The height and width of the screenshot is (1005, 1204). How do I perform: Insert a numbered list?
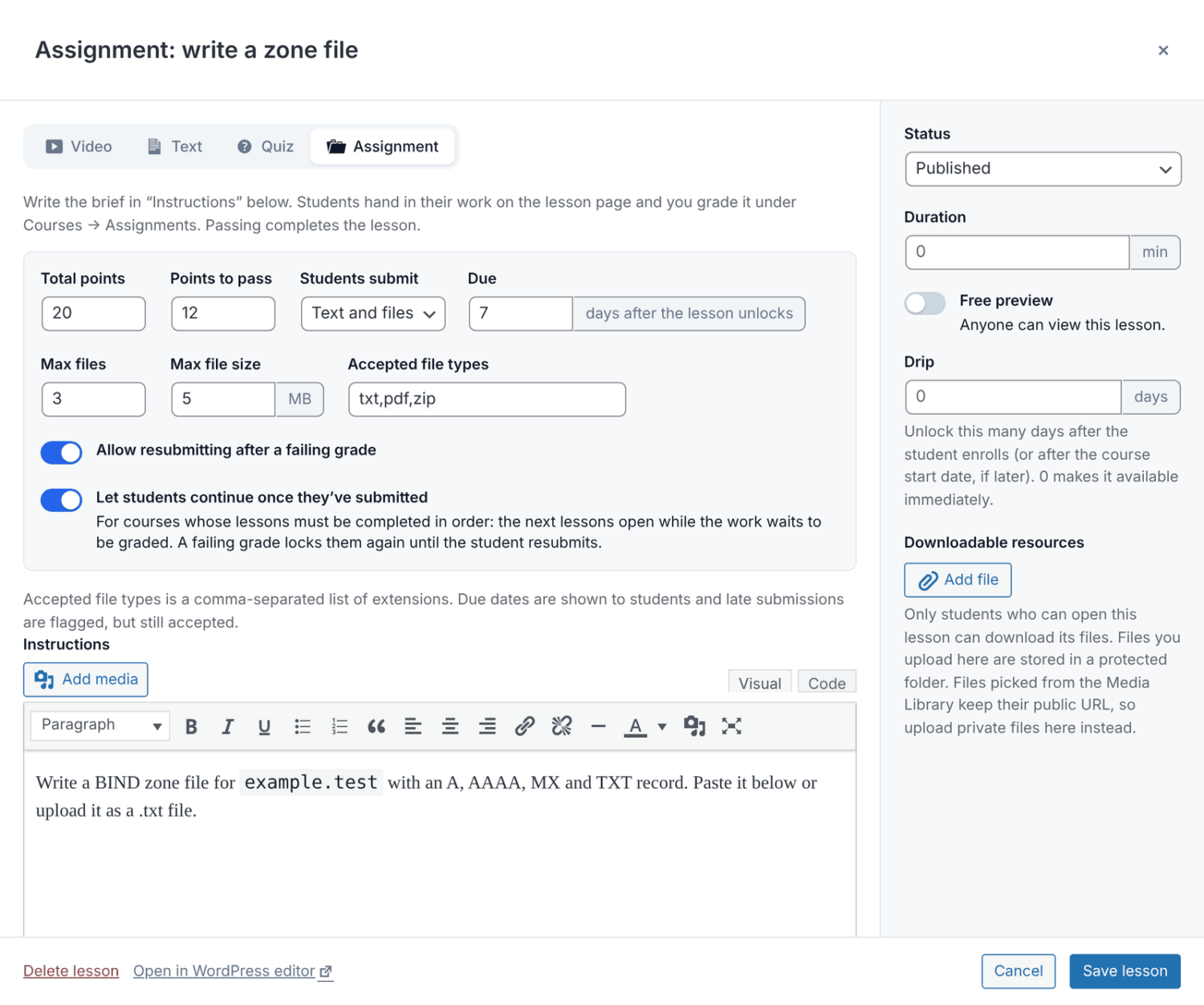tap(340, 726)
